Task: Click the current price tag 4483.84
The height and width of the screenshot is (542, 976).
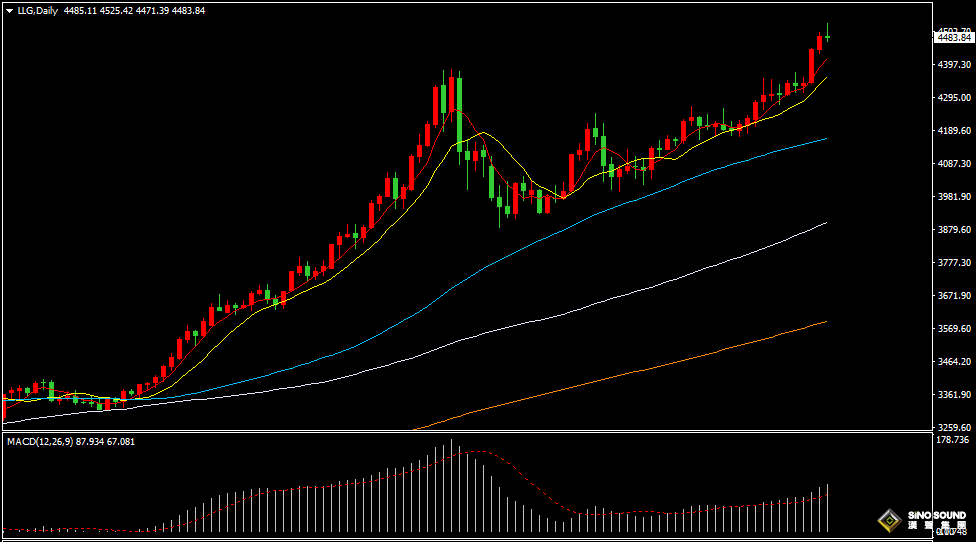Action: click(x=953, y=37)
